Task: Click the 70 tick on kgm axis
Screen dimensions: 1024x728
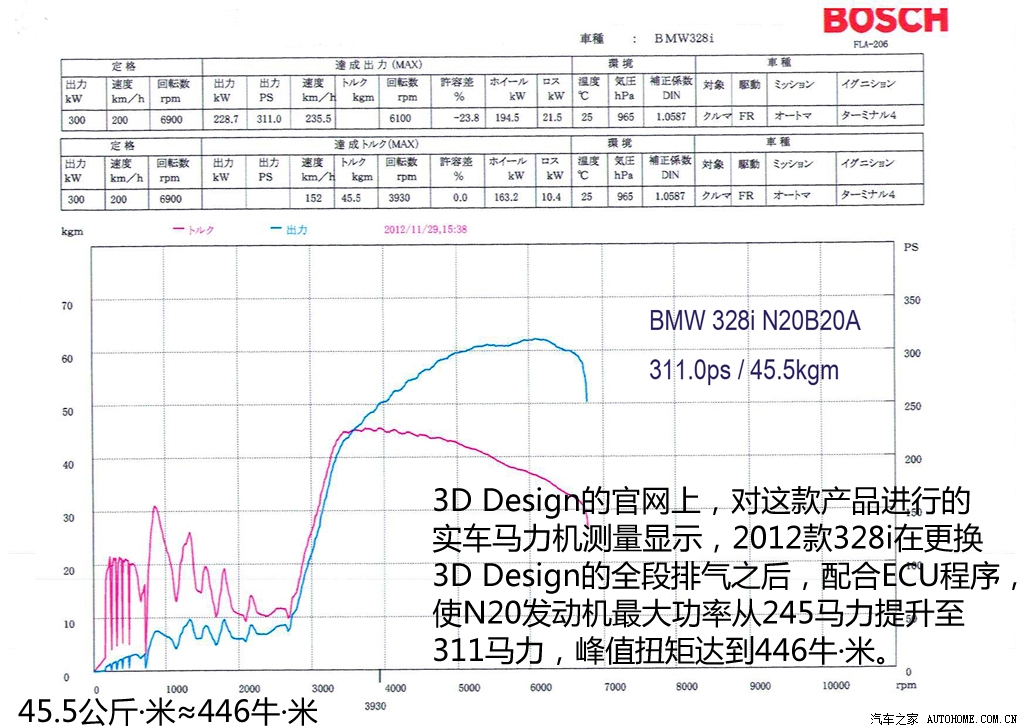Action: 67,306
